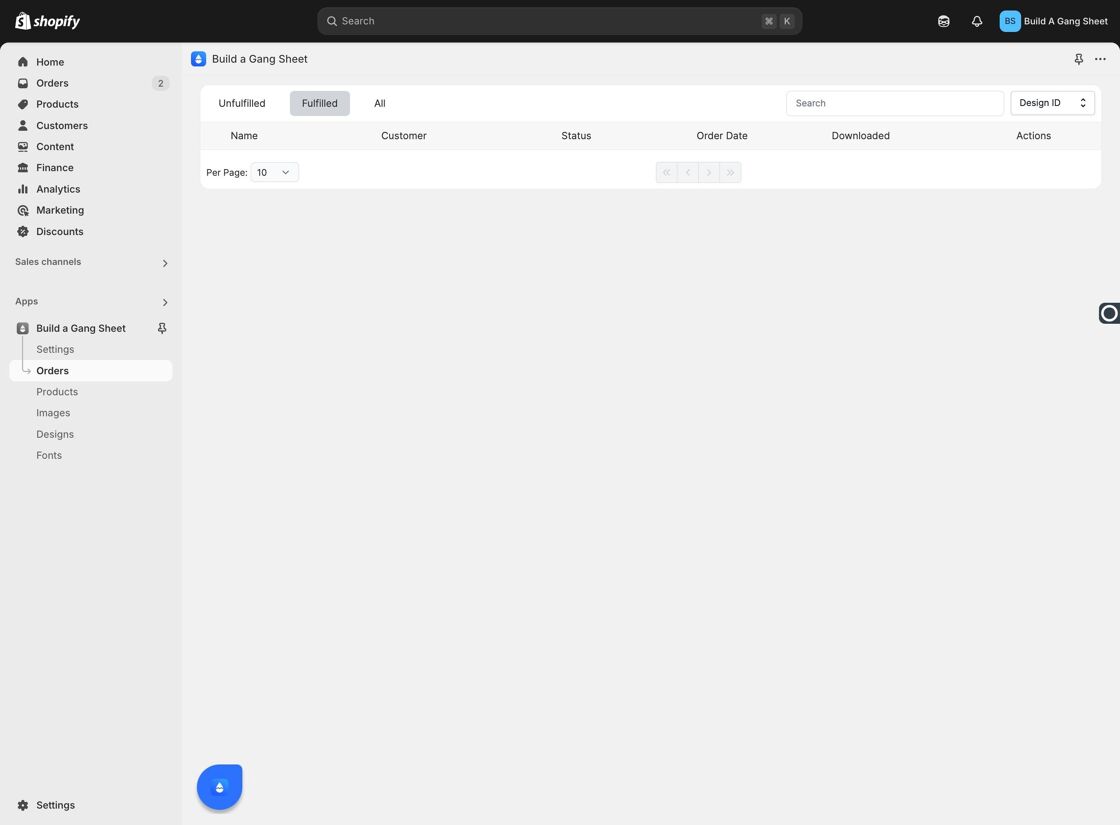Select the Fulfilled tab

click(x=319, y=103)
